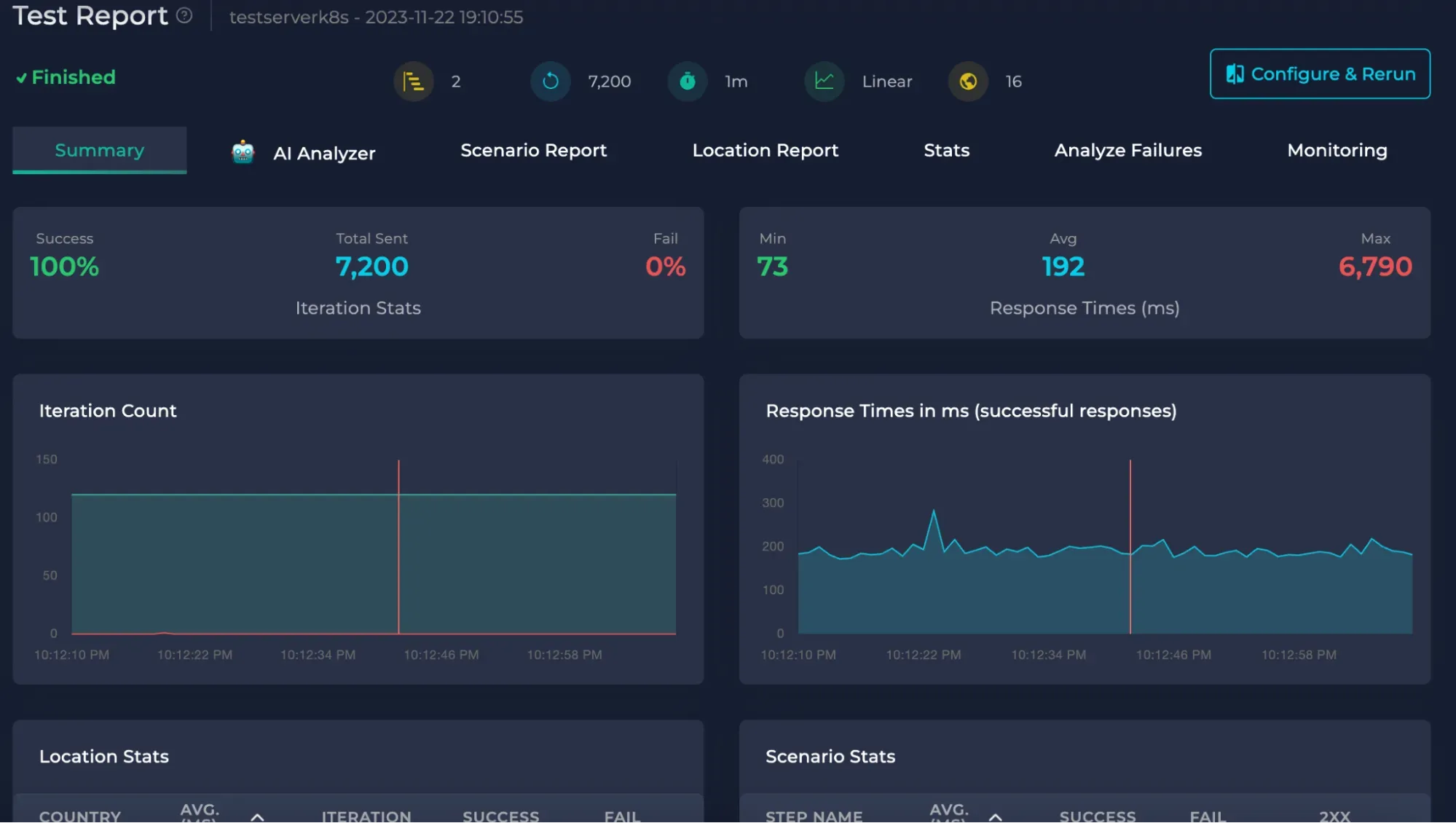Screen dimensions: 1456x823
Task: Open the Scenario Report tab
Action: pos(533,151)
